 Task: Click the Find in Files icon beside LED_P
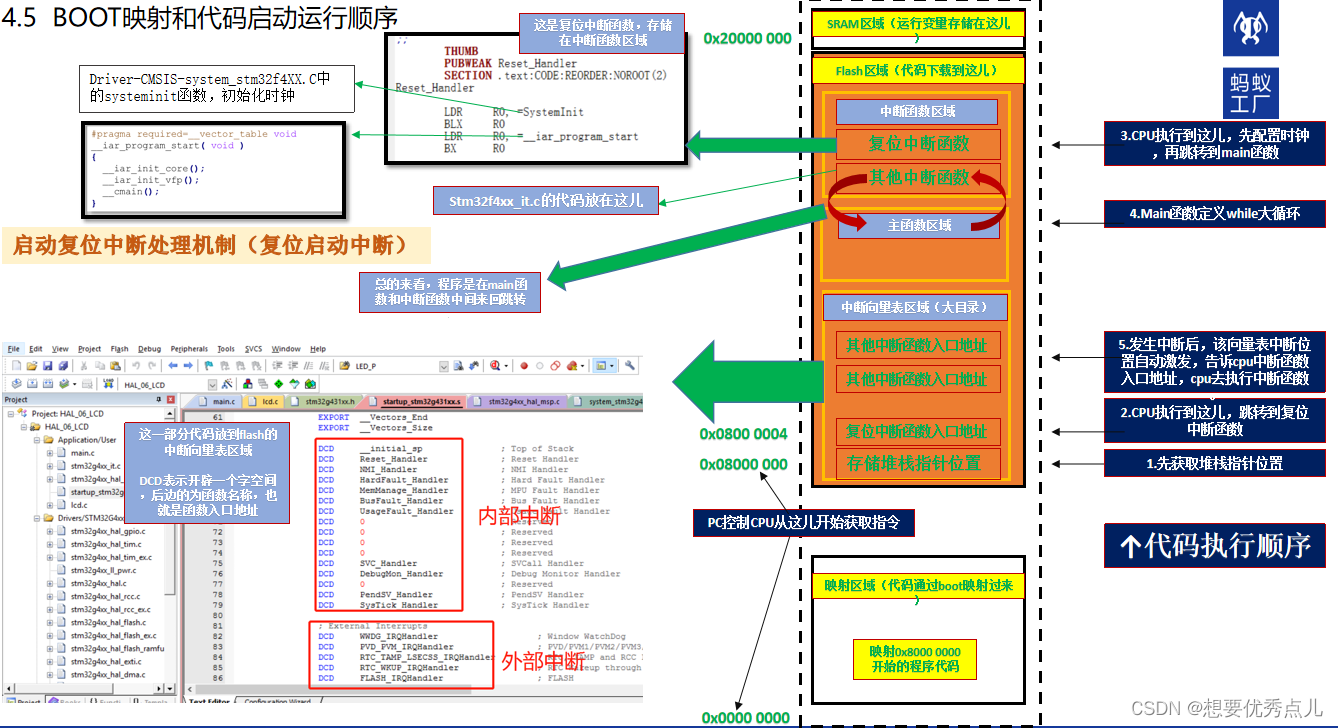pyautogui.click(x=344, y=365)
